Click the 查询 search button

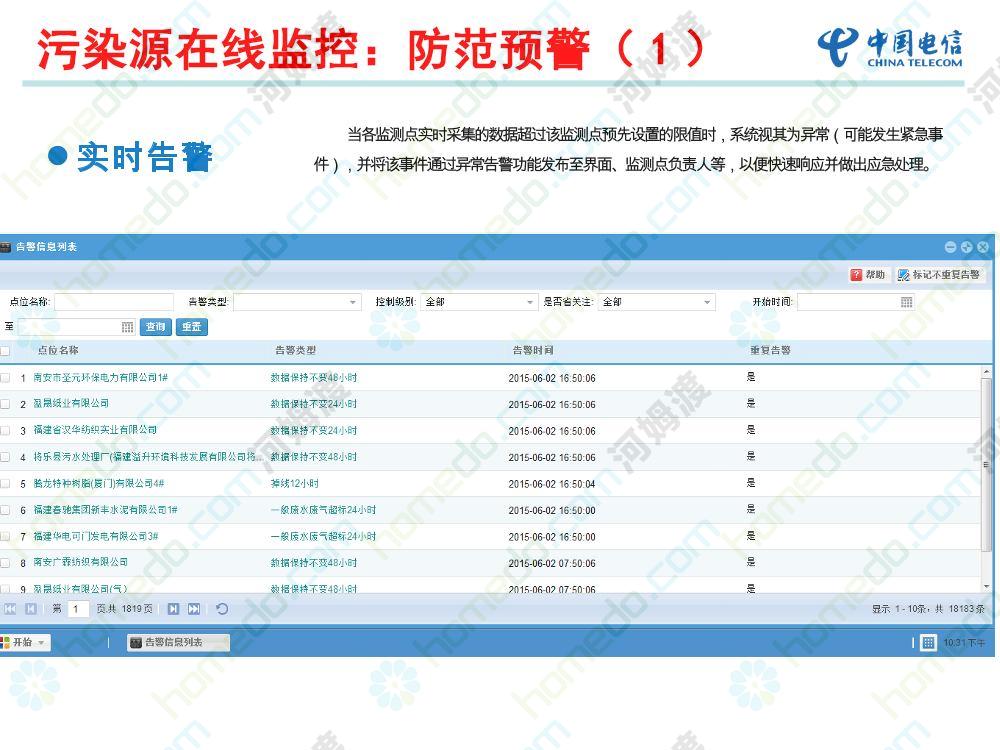tap(155, 327)
